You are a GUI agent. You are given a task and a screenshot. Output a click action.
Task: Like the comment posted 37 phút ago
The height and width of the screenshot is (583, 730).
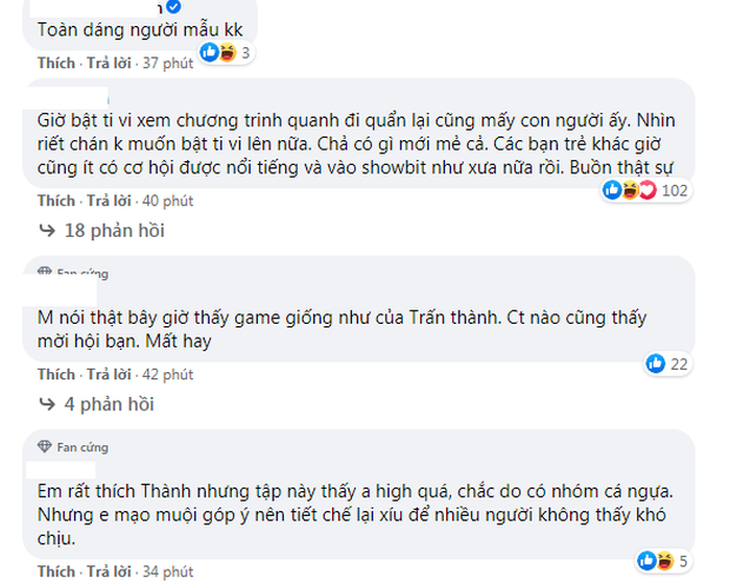click(56, 63)
